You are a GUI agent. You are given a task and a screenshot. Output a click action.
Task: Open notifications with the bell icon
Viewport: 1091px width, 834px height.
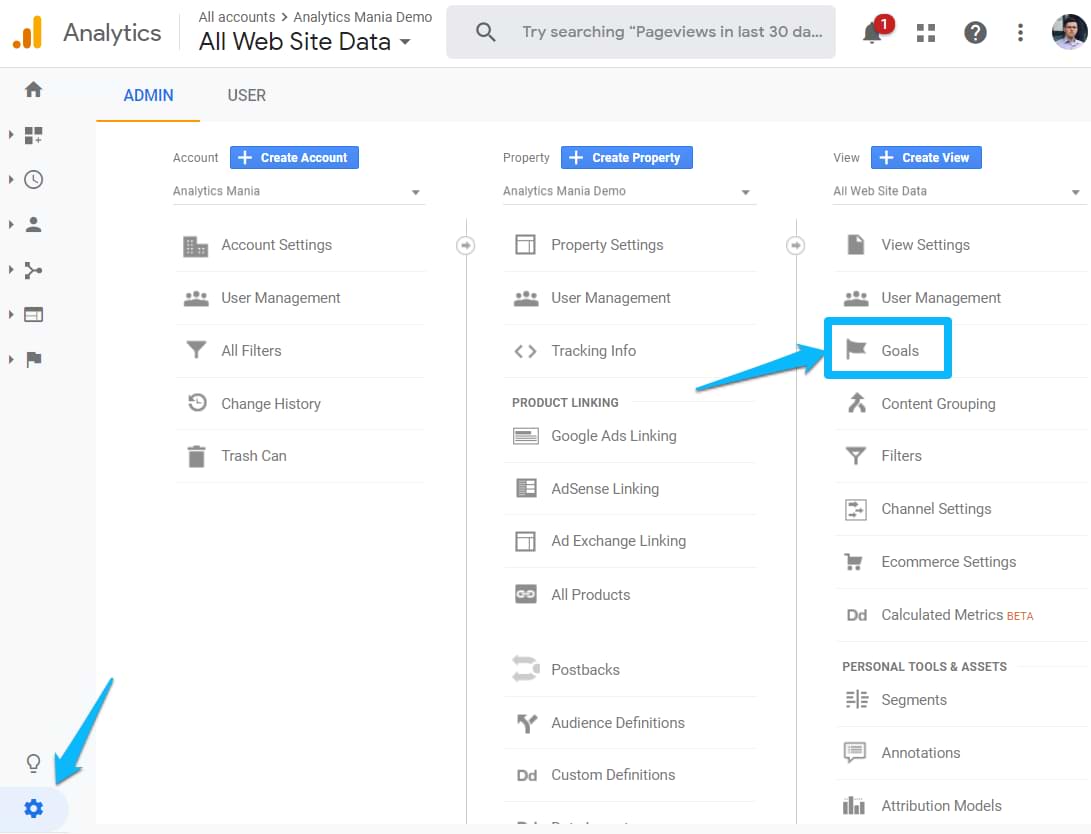869,31
